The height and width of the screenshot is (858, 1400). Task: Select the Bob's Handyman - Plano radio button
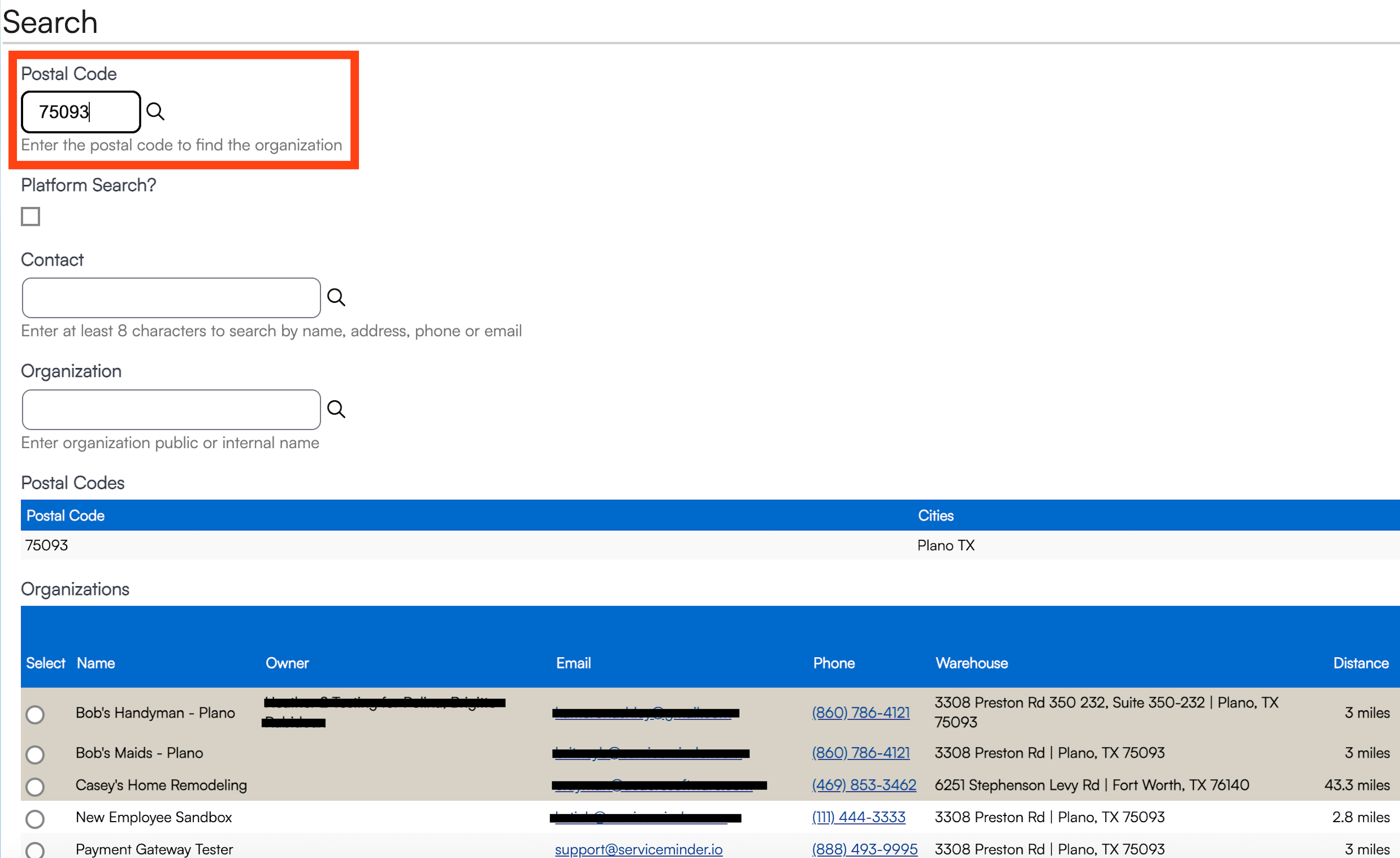pyautogui.click(x=35, y=714)
